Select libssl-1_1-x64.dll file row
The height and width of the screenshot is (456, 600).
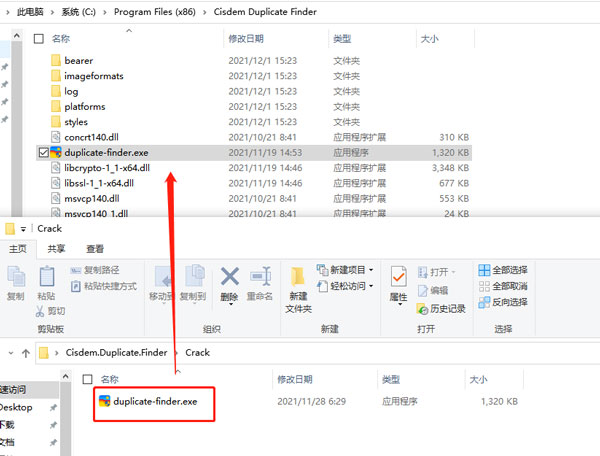coord(254,183)
